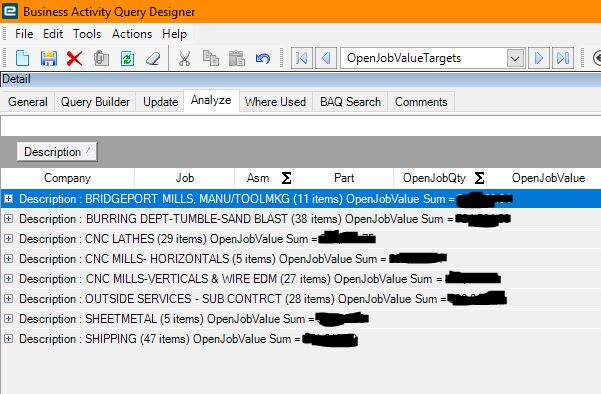Undo with the blue curved arrow
This screenshot has height=394, width=601.
point(263,59)
